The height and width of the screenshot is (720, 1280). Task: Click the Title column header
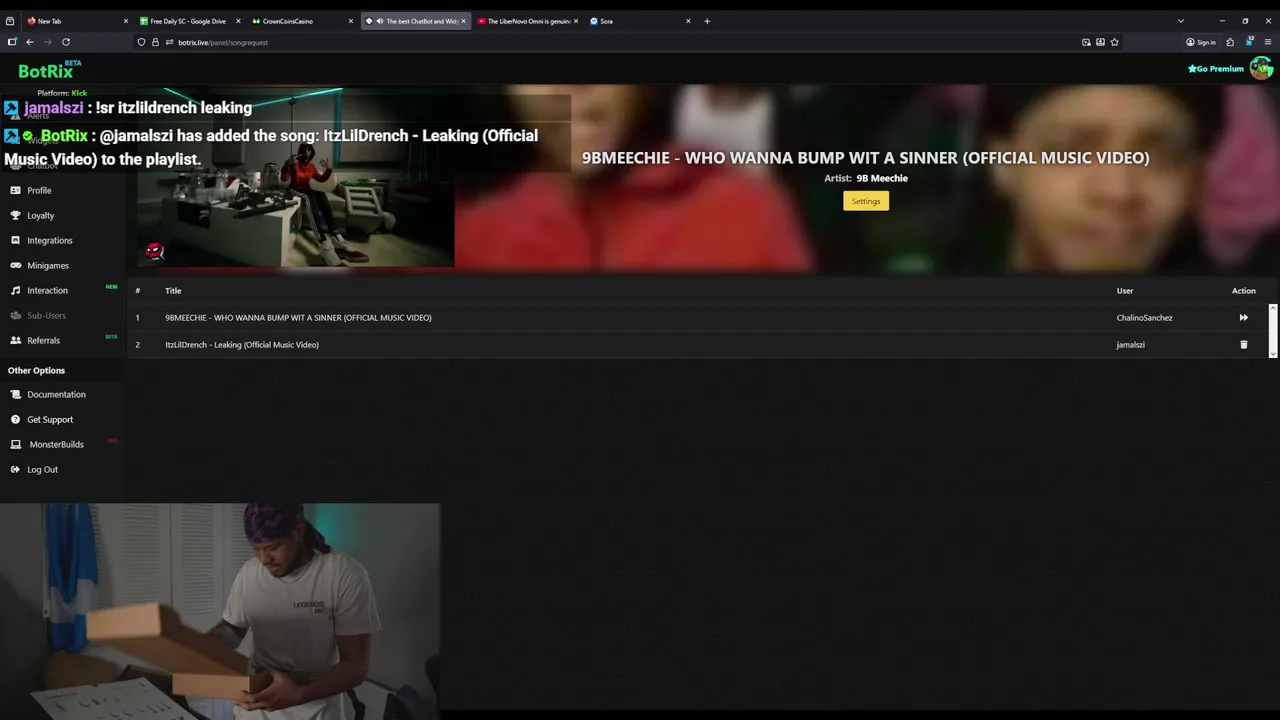[173, 290]
